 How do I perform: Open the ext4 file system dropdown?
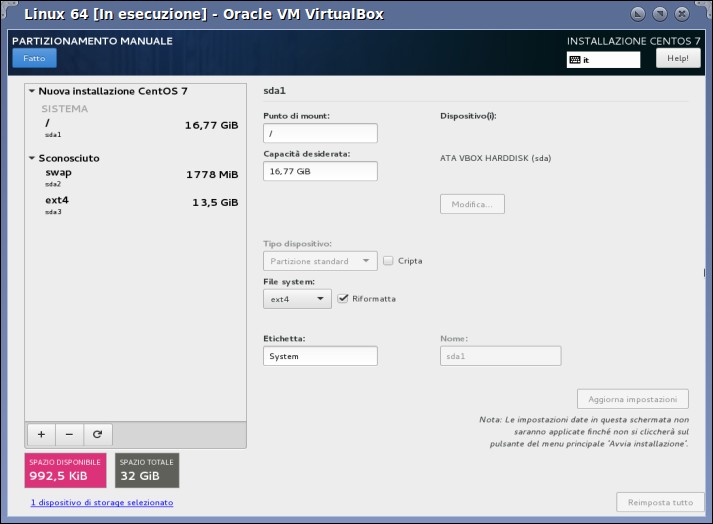point(297,299)
